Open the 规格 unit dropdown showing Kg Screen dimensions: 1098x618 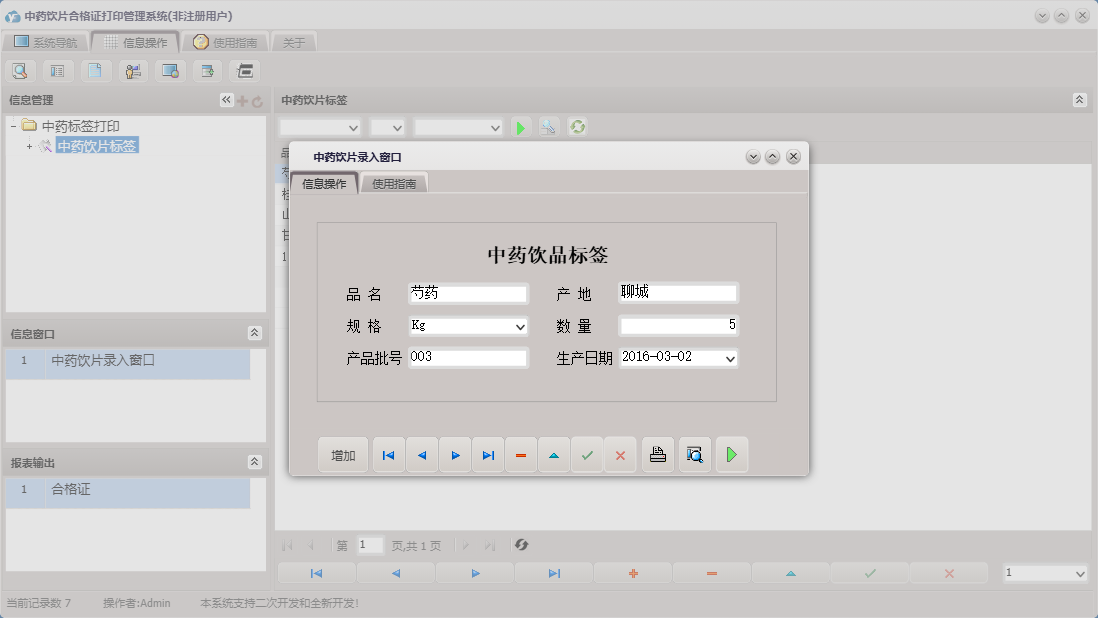[x=521, y=326]
